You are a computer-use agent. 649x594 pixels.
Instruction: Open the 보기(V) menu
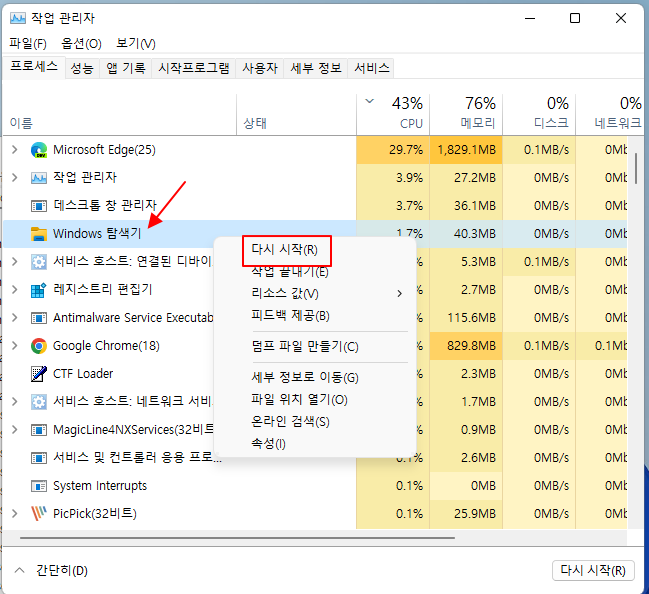(136, 43)
